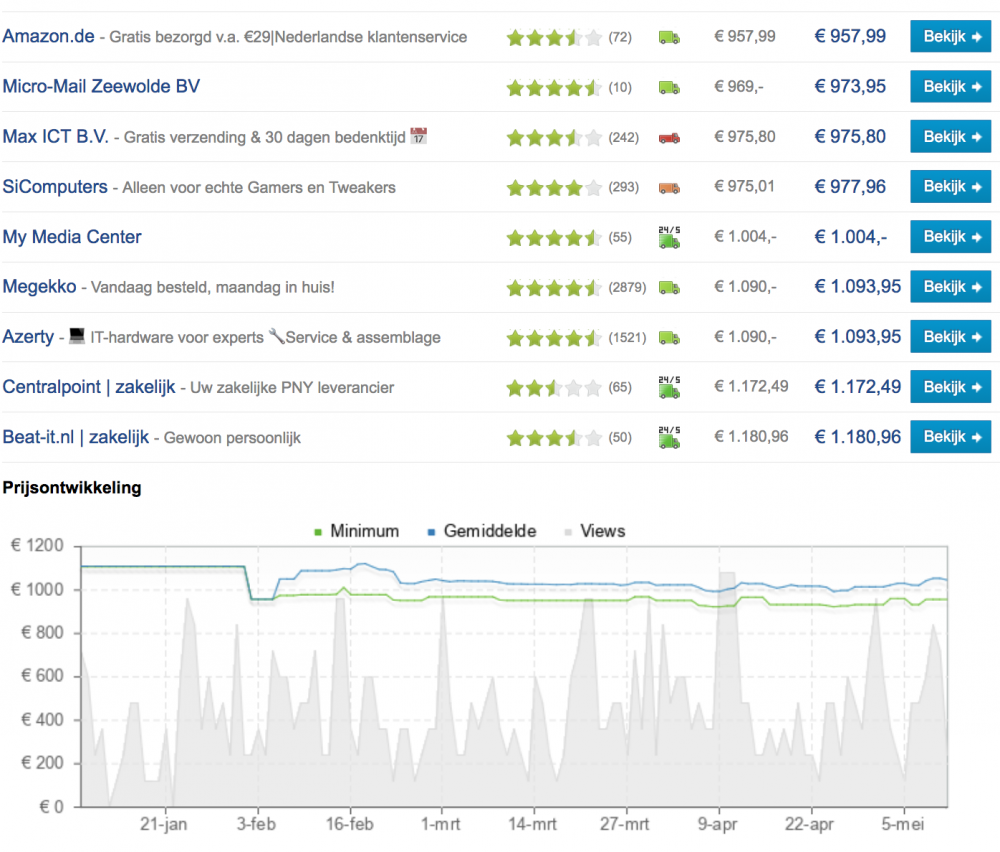Click the € 1.004,- total price of My Media Center
The image size is (1000, 852).
(x=851, y=237)
